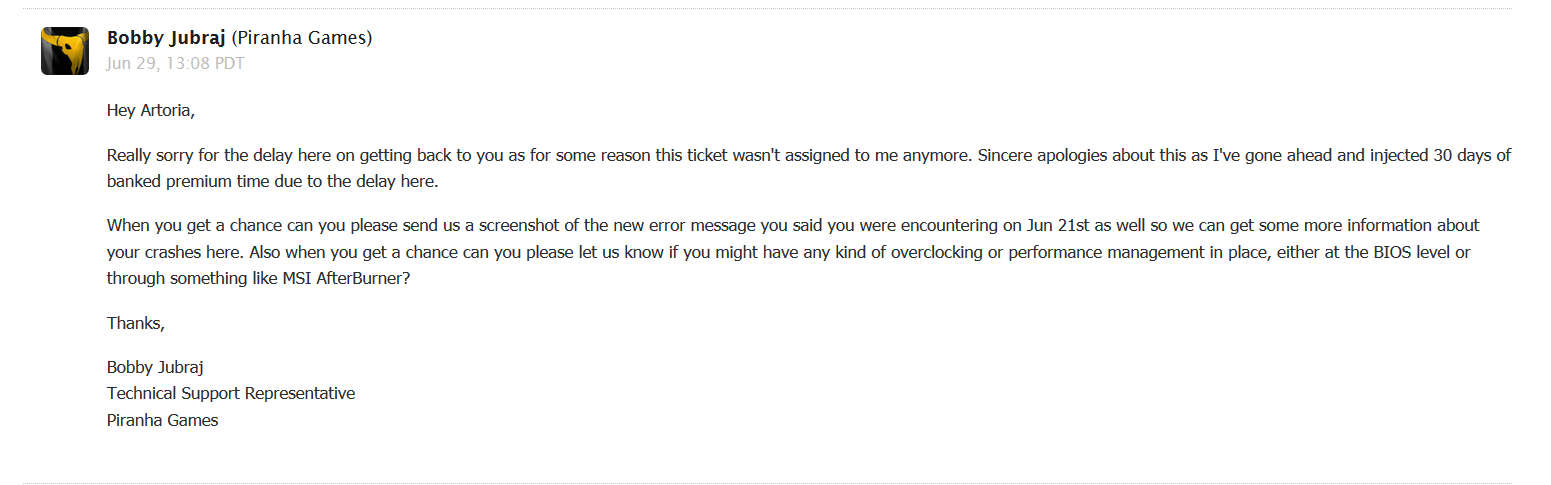1551x485 pixels.
Task: Click the Jun 29, 13:08 PDT timestamp
Action: pyautogui.click(x=175, y=64)
